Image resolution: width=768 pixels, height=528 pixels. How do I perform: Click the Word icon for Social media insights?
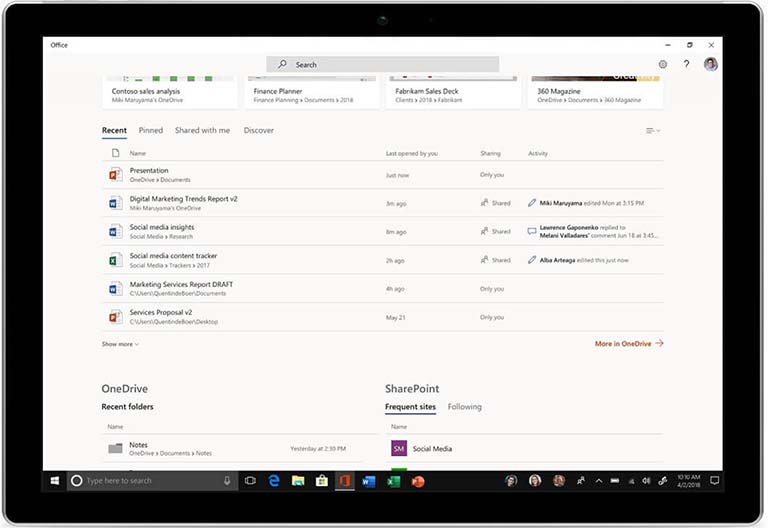(115, 231)
